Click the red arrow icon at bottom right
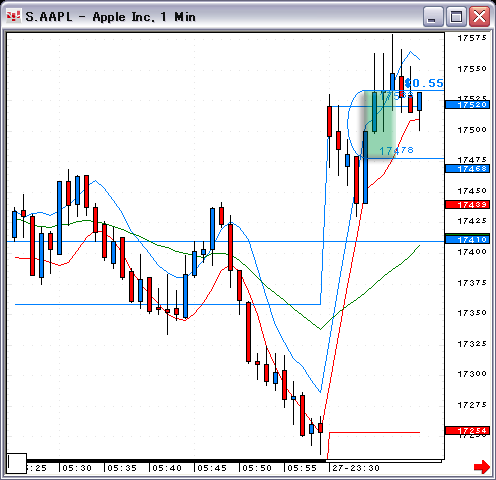This screenshot has width=496, height=480. pos(482,467)
